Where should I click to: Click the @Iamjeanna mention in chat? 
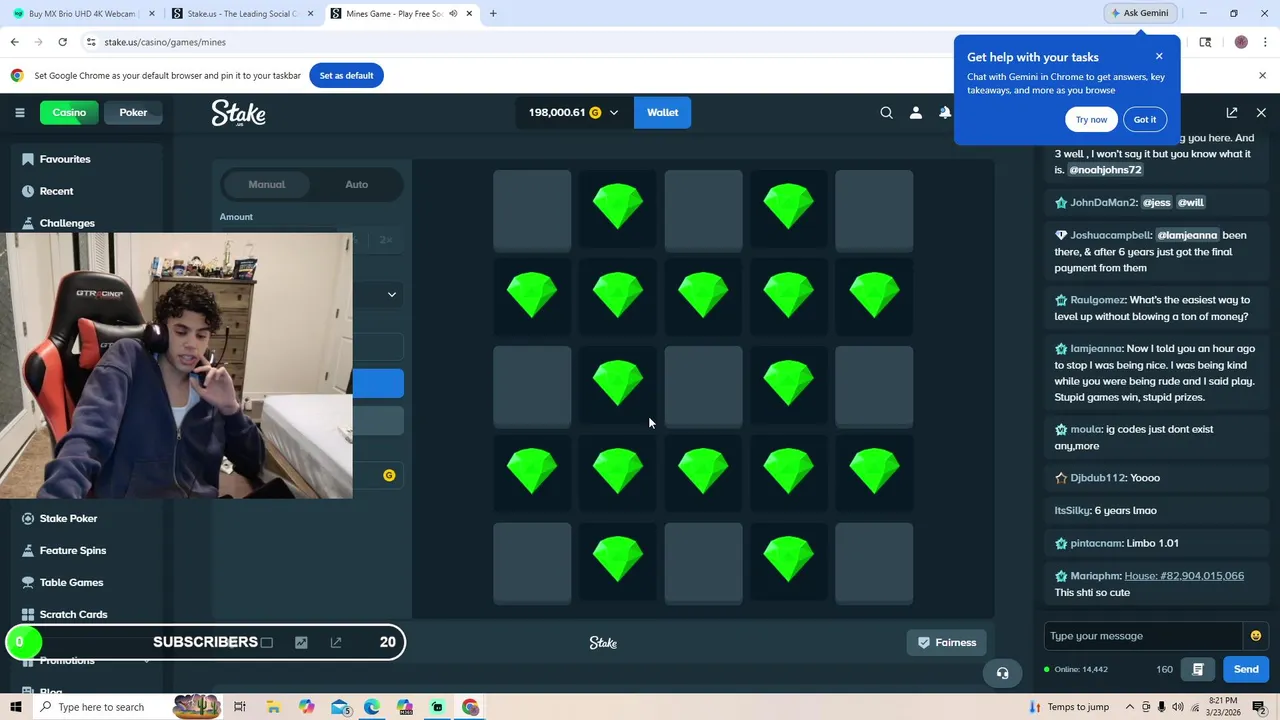point(1188,235)
